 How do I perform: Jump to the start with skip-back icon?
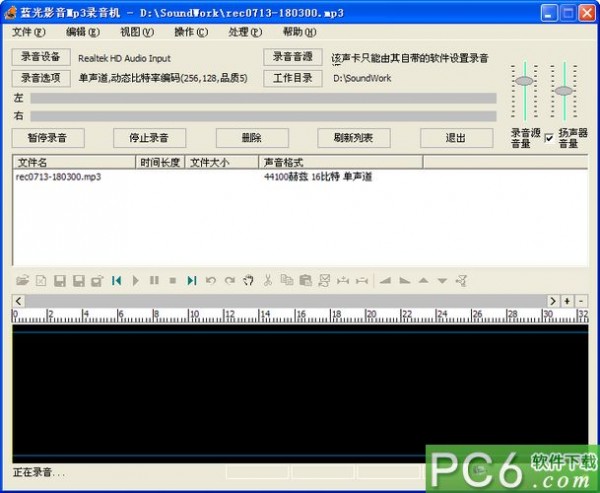[116, 281]
